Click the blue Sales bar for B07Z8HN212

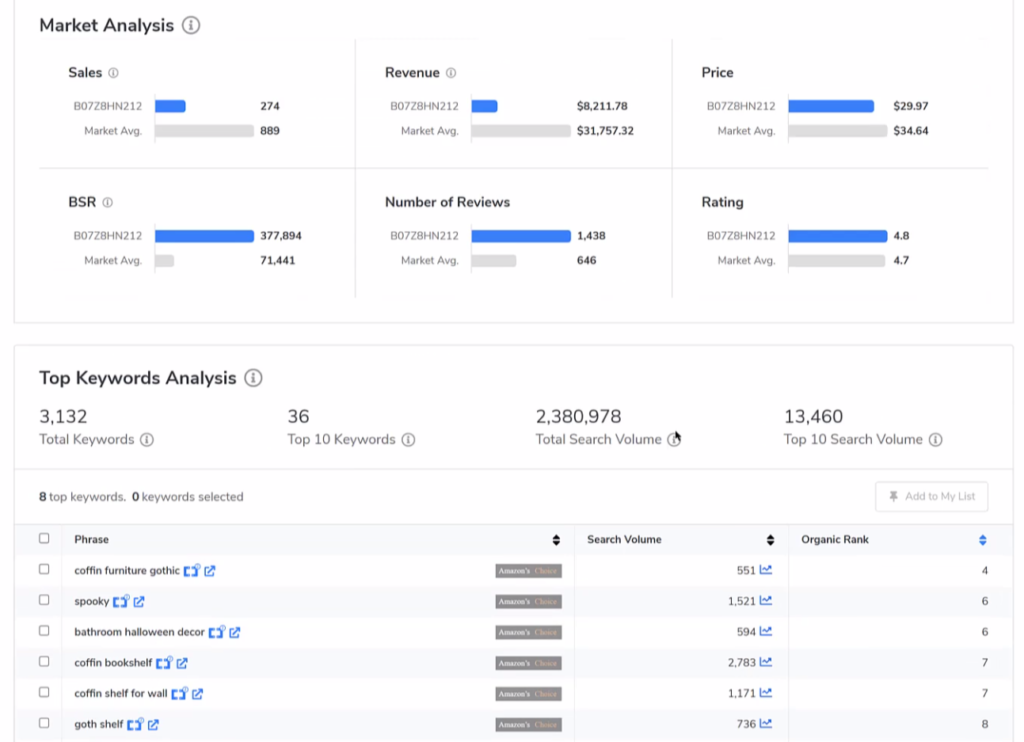(170, 106)
